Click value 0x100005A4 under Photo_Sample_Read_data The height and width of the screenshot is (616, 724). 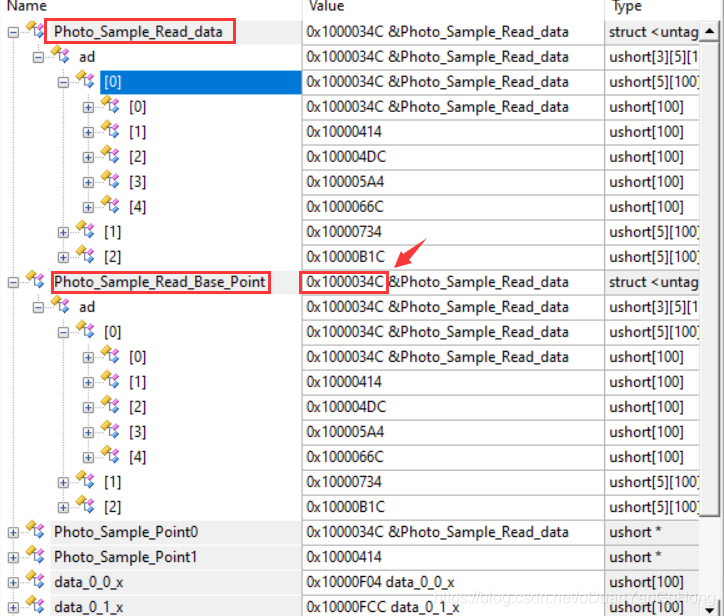[x=345, y=181]
